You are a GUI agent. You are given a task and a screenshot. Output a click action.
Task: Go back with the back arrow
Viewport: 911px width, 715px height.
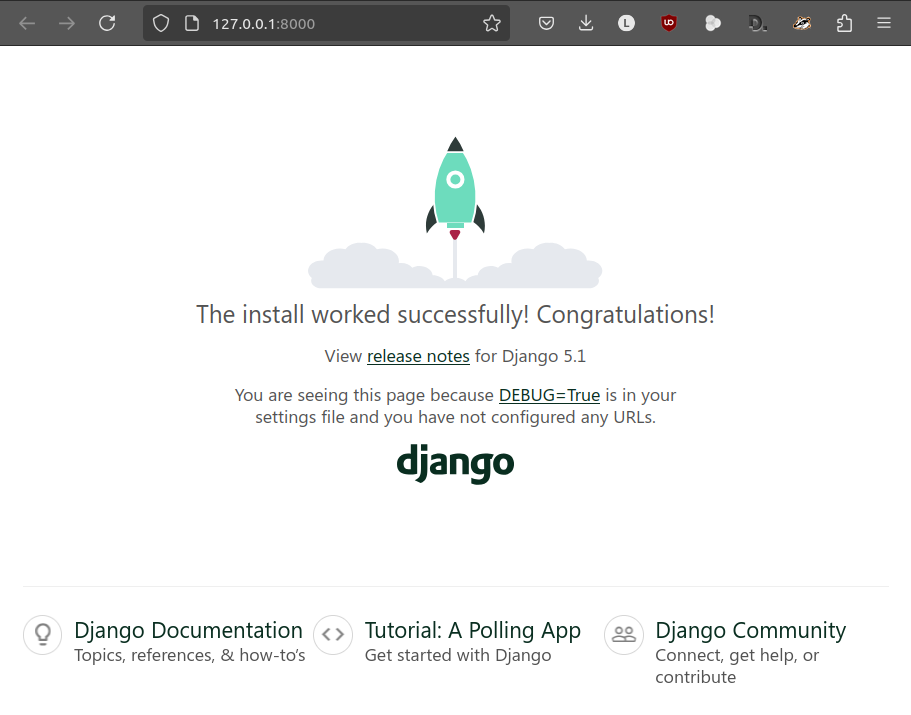[27, 23]
